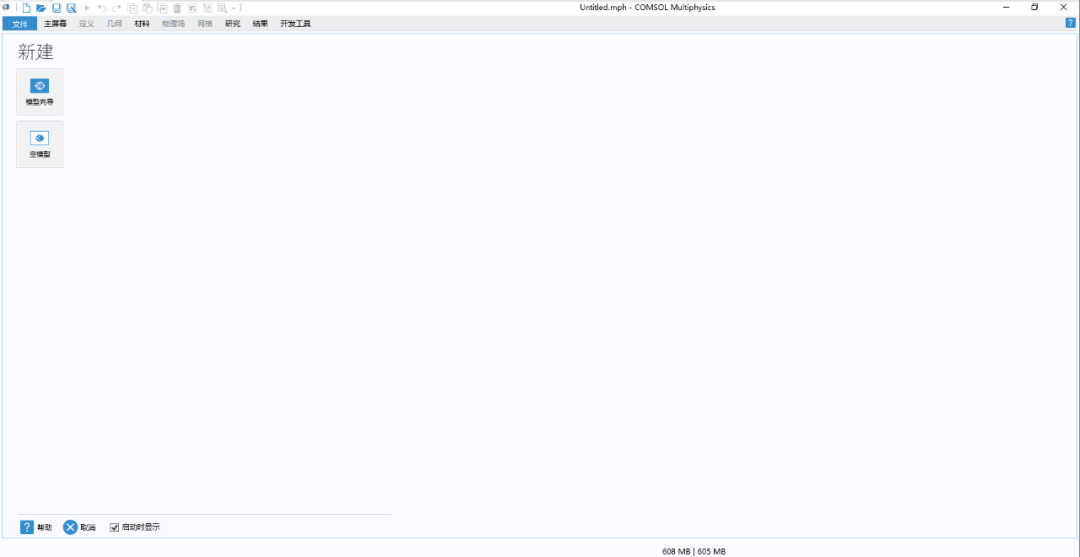Switch to the 开发工具 (Developer) tab
The image size is (1080, 557).
pos(295,23)
